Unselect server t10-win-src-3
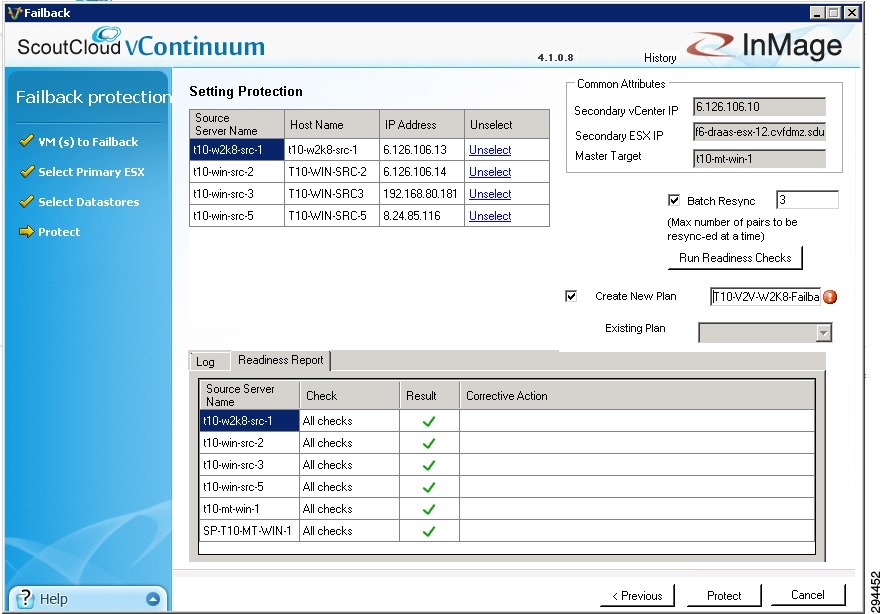The width and height of the screenshot is (881, 614). (x=490, y=194)
